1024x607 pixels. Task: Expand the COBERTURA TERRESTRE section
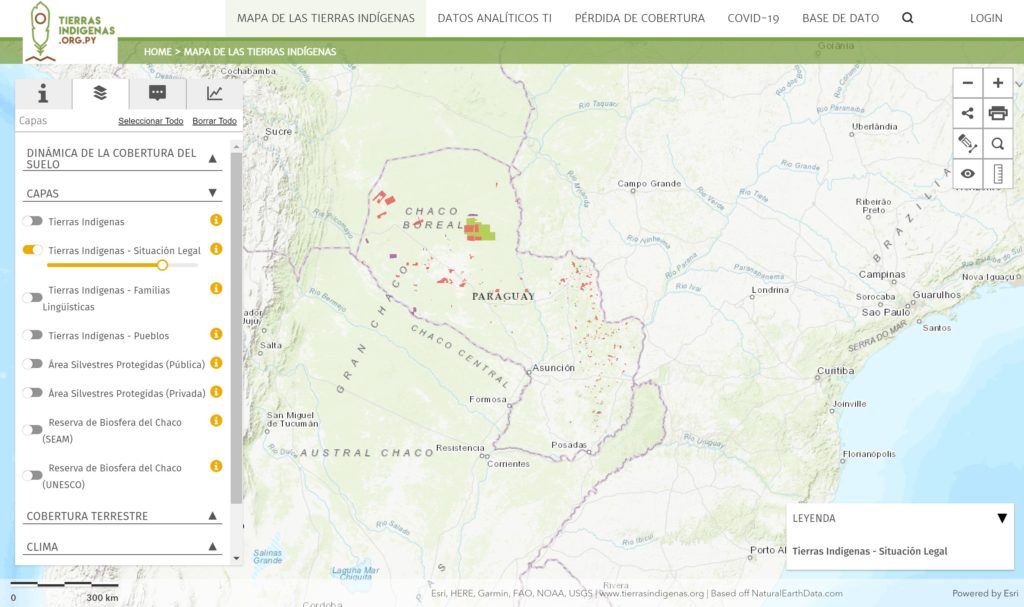pos(213,515)
